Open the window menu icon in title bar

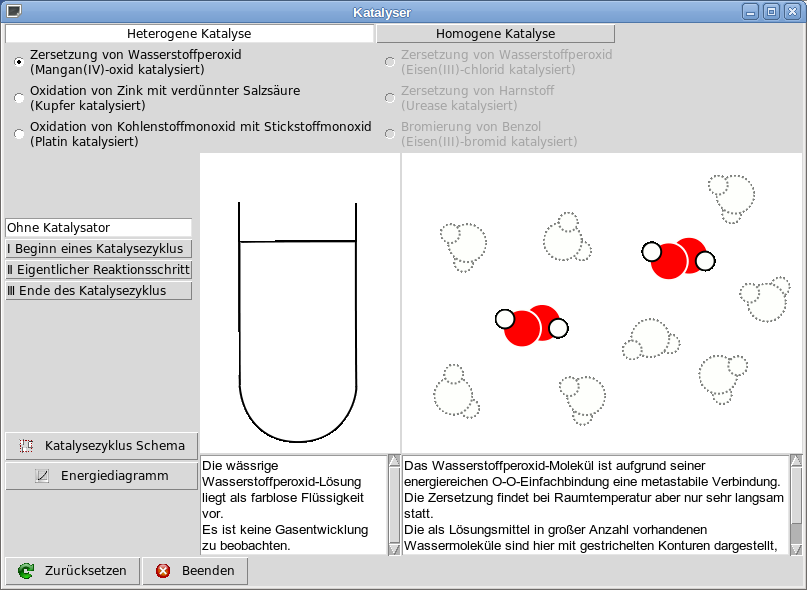[13, 12]
